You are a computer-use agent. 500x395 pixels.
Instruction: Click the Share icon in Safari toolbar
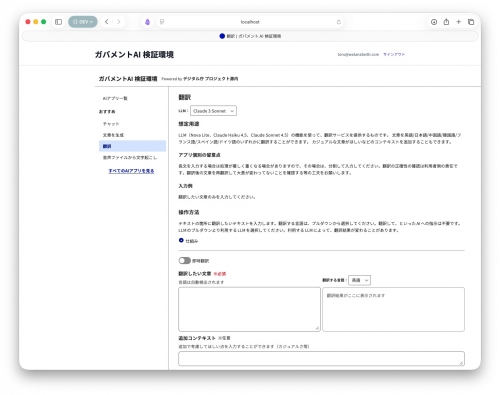pos(446,22)
